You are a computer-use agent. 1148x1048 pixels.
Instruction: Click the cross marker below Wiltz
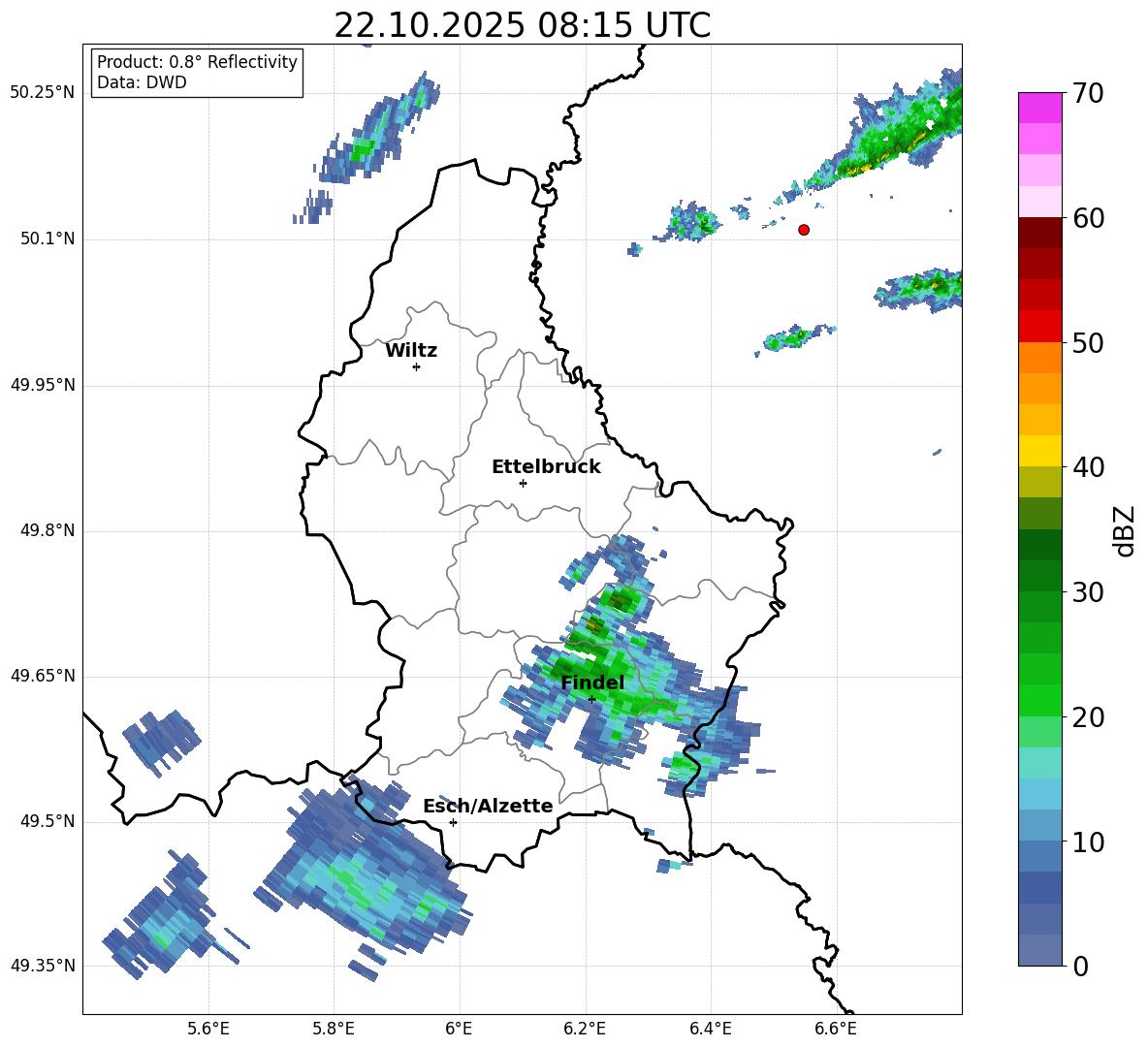[x=417, y=366]
